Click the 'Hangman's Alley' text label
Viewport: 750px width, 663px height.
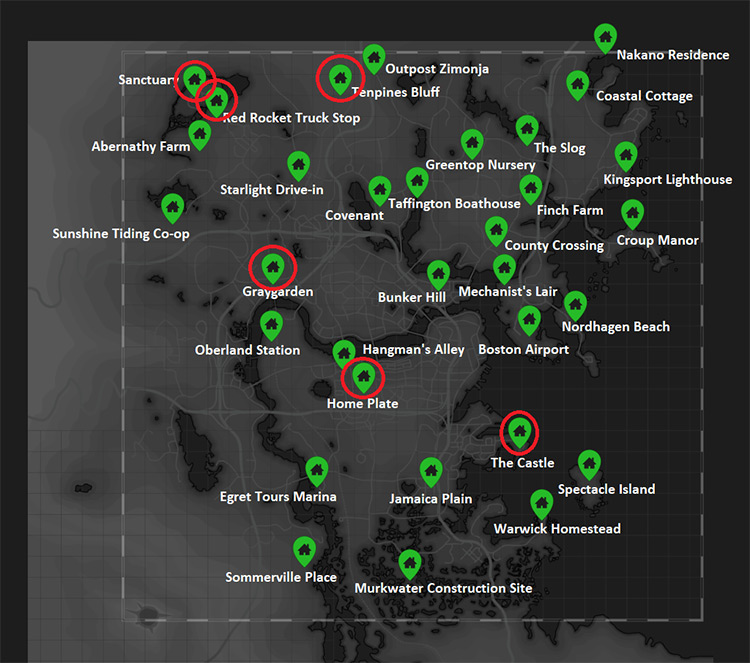coord(413,350)
